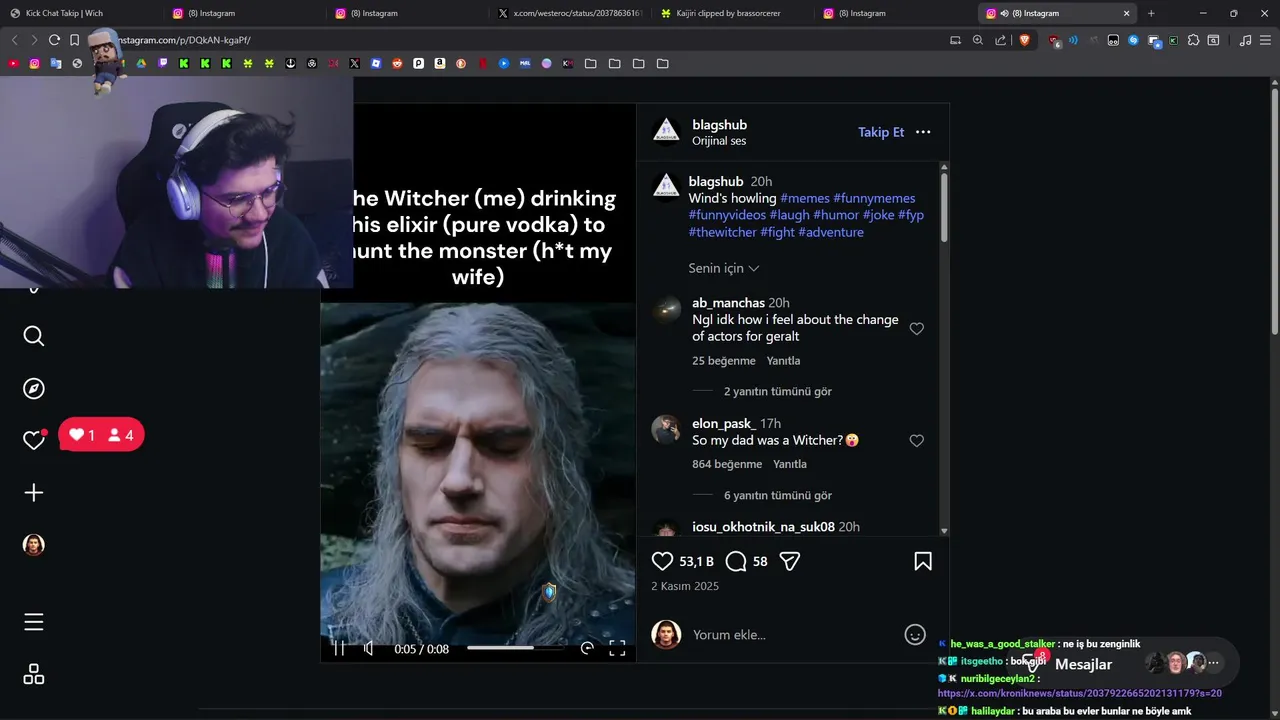Screen dimensions: 1280x720
Task: Reload the page
Action: point(54,40)
